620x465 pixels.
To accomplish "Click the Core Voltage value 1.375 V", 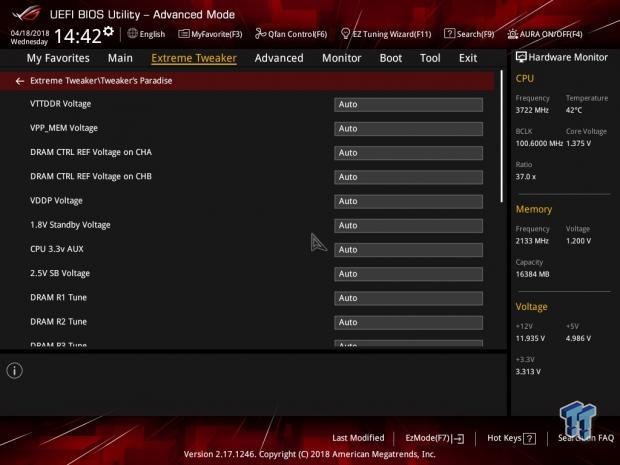I will 578,144.
